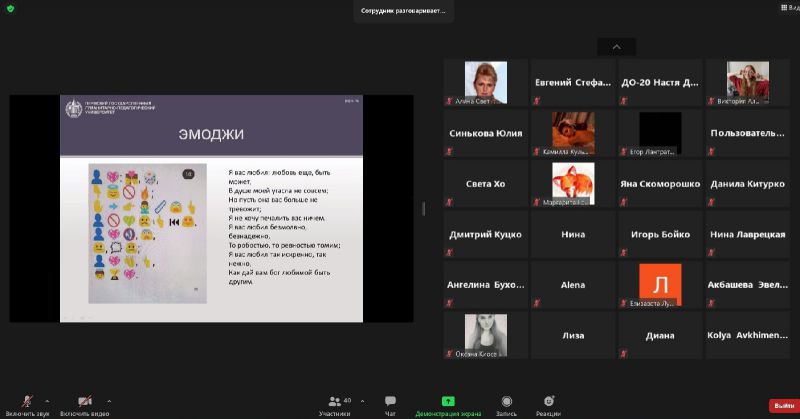Start recording with Запись icon
The image size is (800, 419).
(x=506, y=402)
